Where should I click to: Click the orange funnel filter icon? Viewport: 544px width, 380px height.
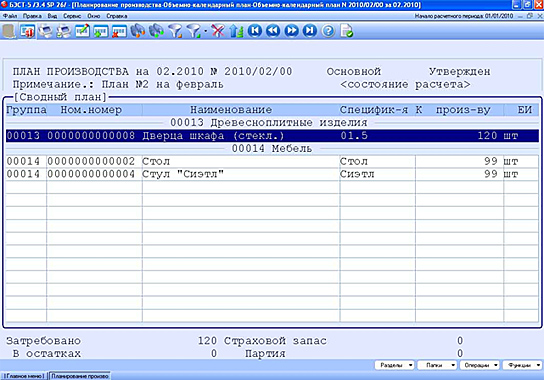click(175, 31)
